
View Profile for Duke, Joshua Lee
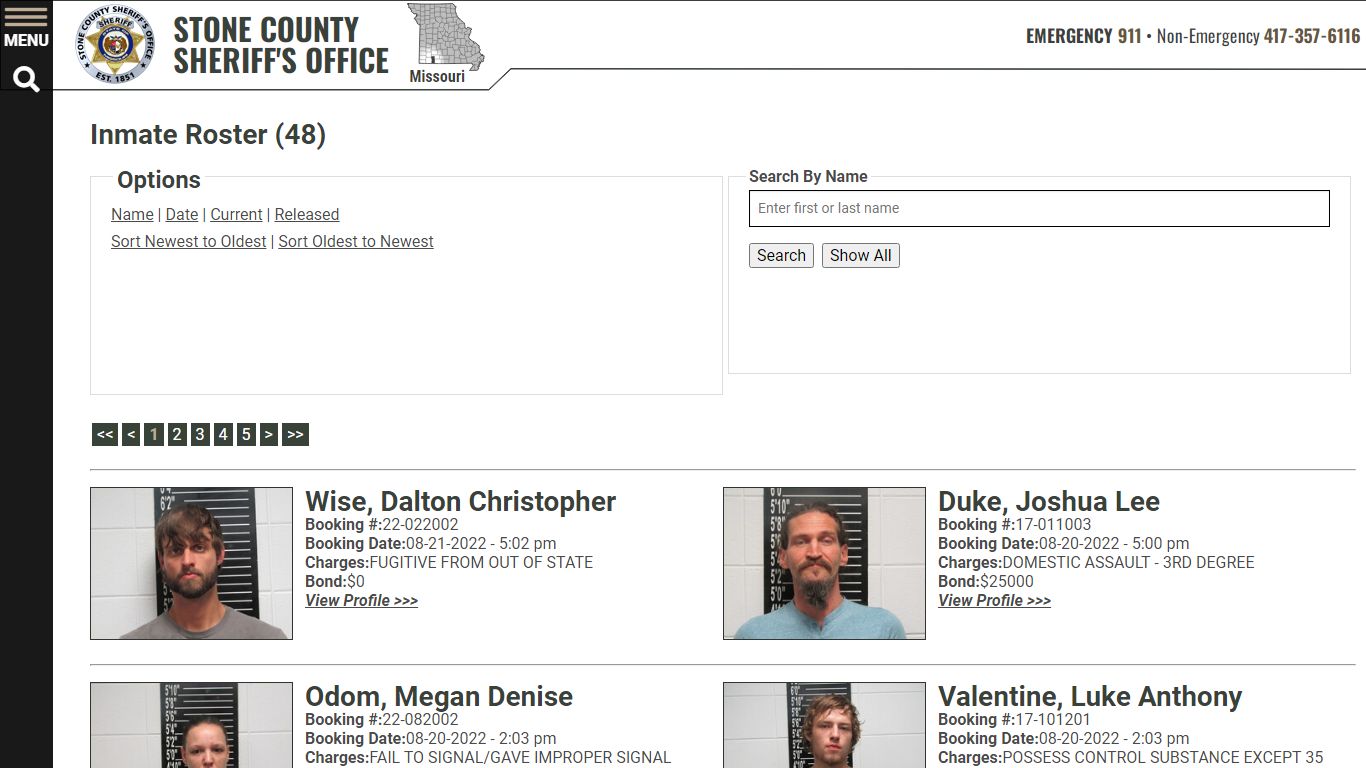pyautogui.click(x=994, y=600)
